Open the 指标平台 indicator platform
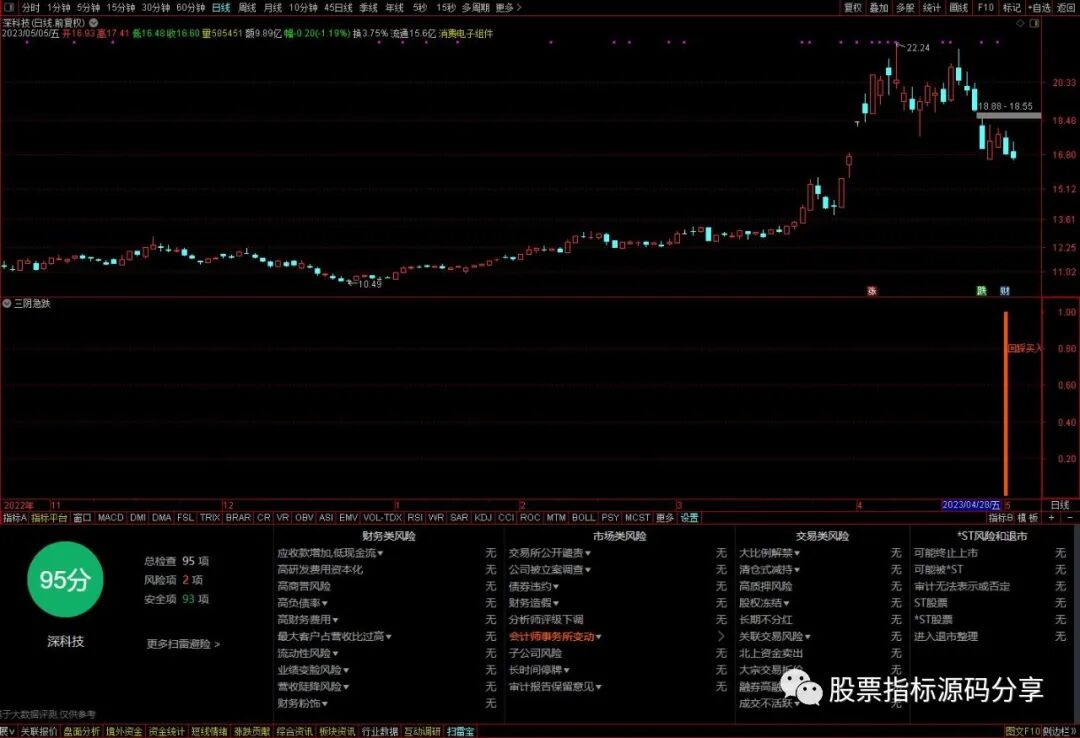1080x738 pixels. (50, 517)
